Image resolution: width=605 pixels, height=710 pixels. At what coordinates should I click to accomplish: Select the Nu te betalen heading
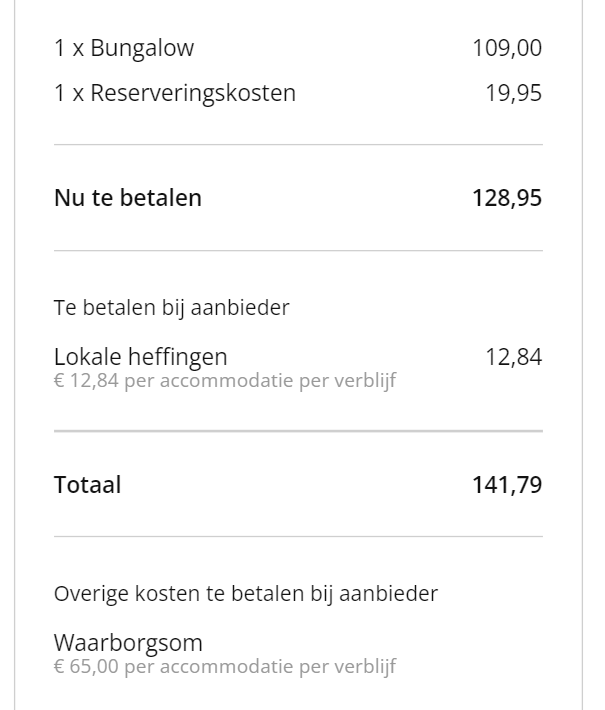pos(128,198)
